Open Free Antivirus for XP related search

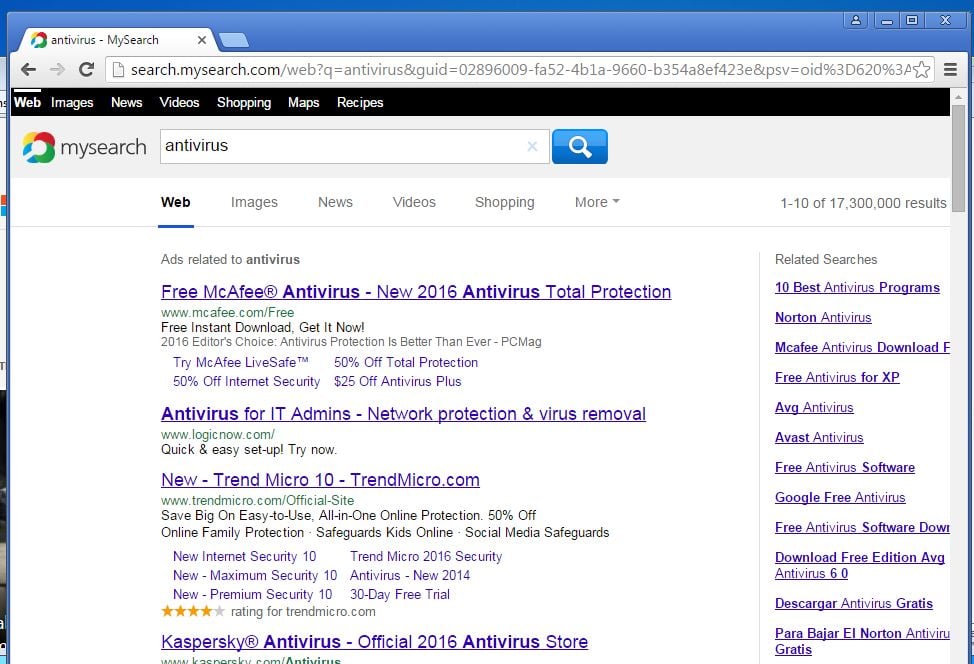pos(837,377)
